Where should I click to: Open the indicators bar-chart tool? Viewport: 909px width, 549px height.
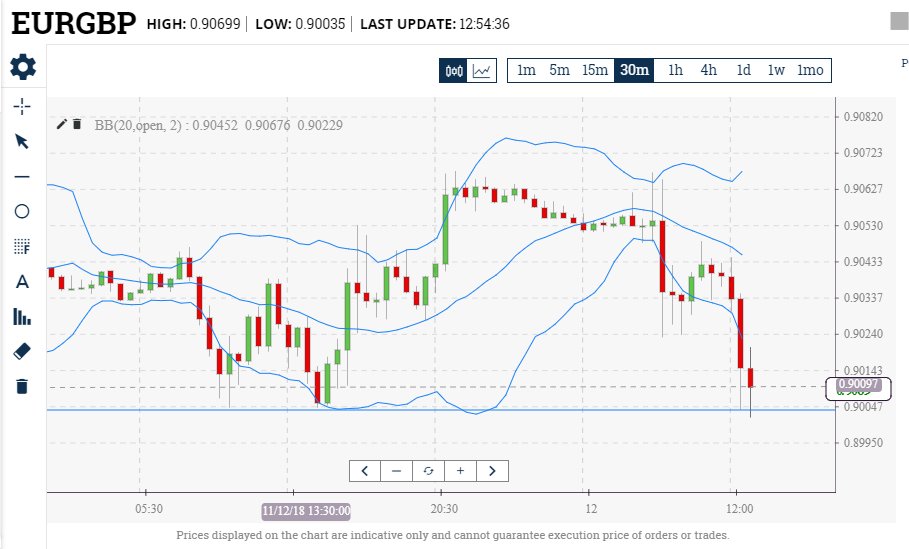pyautogui.click(x=22, y=317)
